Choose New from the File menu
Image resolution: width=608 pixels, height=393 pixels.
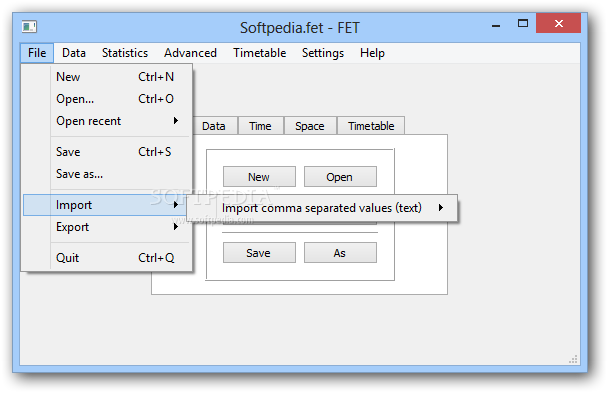[107, 77]
